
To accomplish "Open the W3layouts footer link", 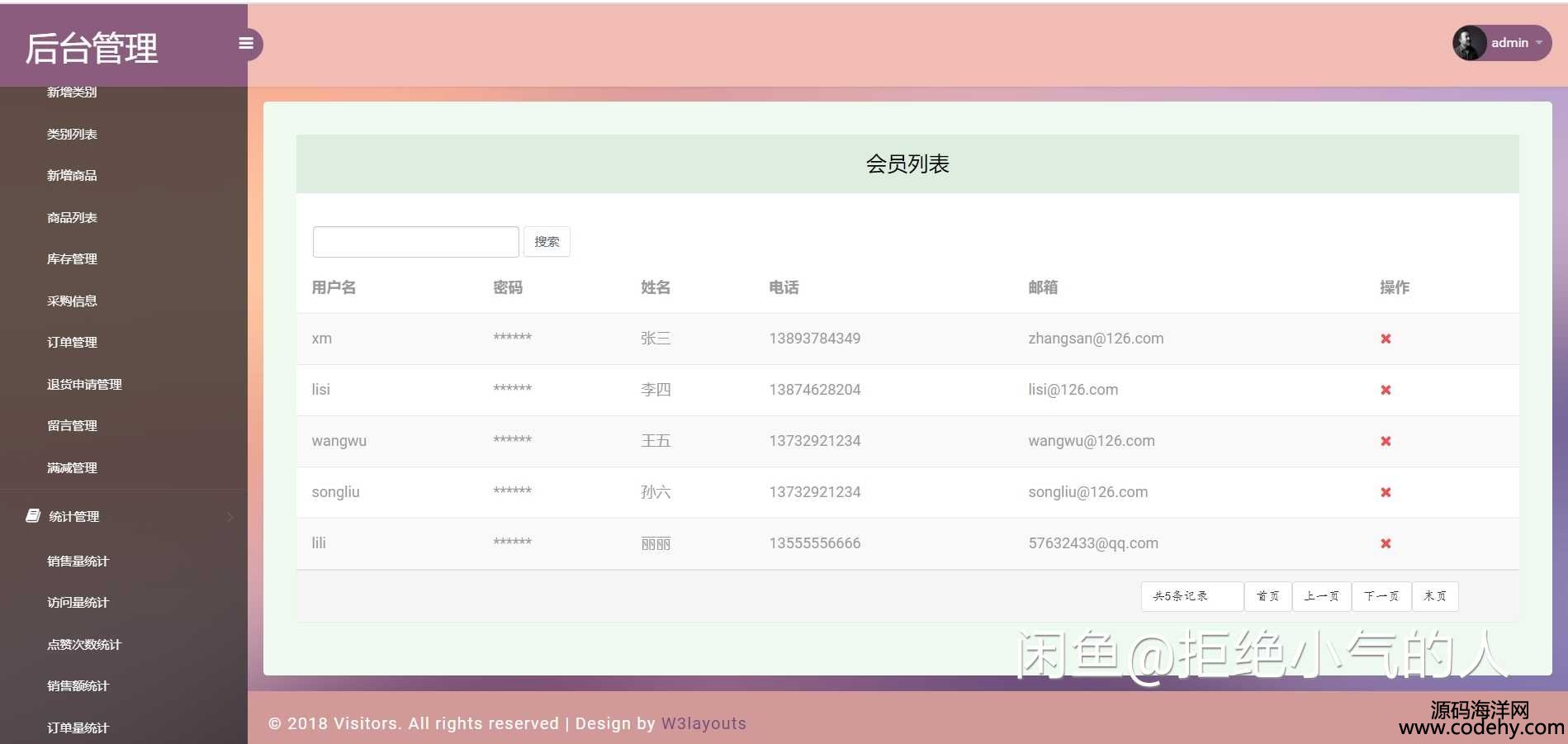I will tap(703, 723).
